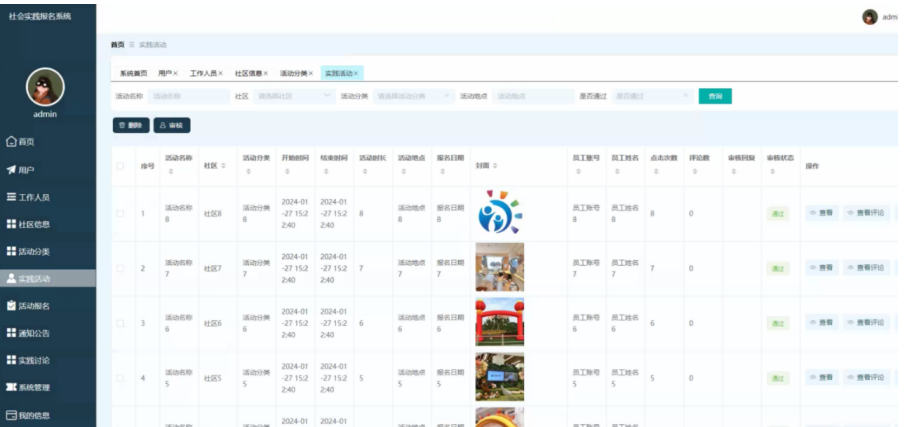Sort by the 社区 column arrows
The width and height of the screenshot is (921, 427).
tap(223, 166)
